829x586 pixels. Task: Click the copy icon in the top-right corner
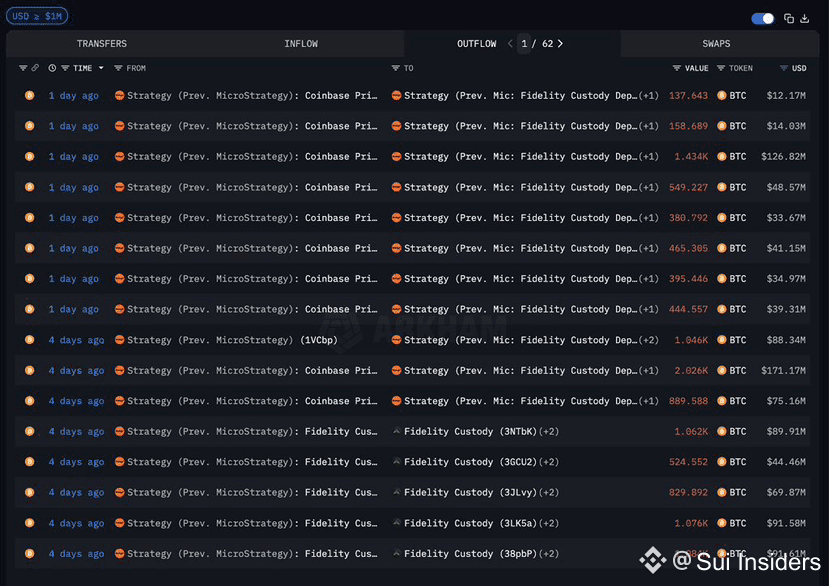[x=789, y=18]
